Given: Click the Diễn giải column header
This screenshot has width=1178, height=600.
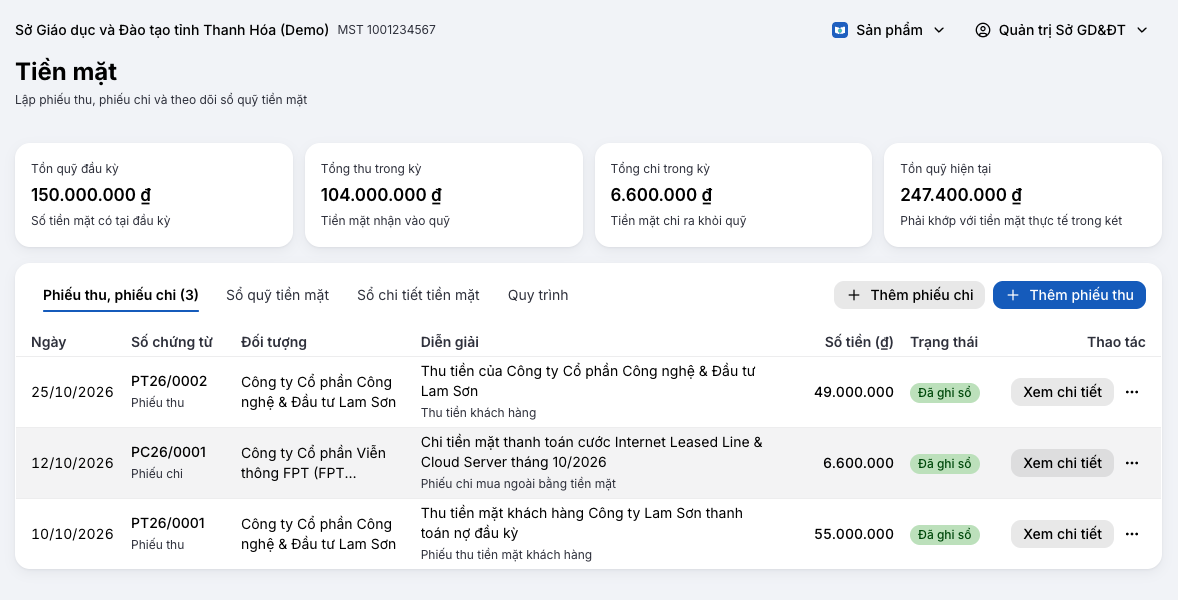Looking at the screenshot, I should click(450, 342).
